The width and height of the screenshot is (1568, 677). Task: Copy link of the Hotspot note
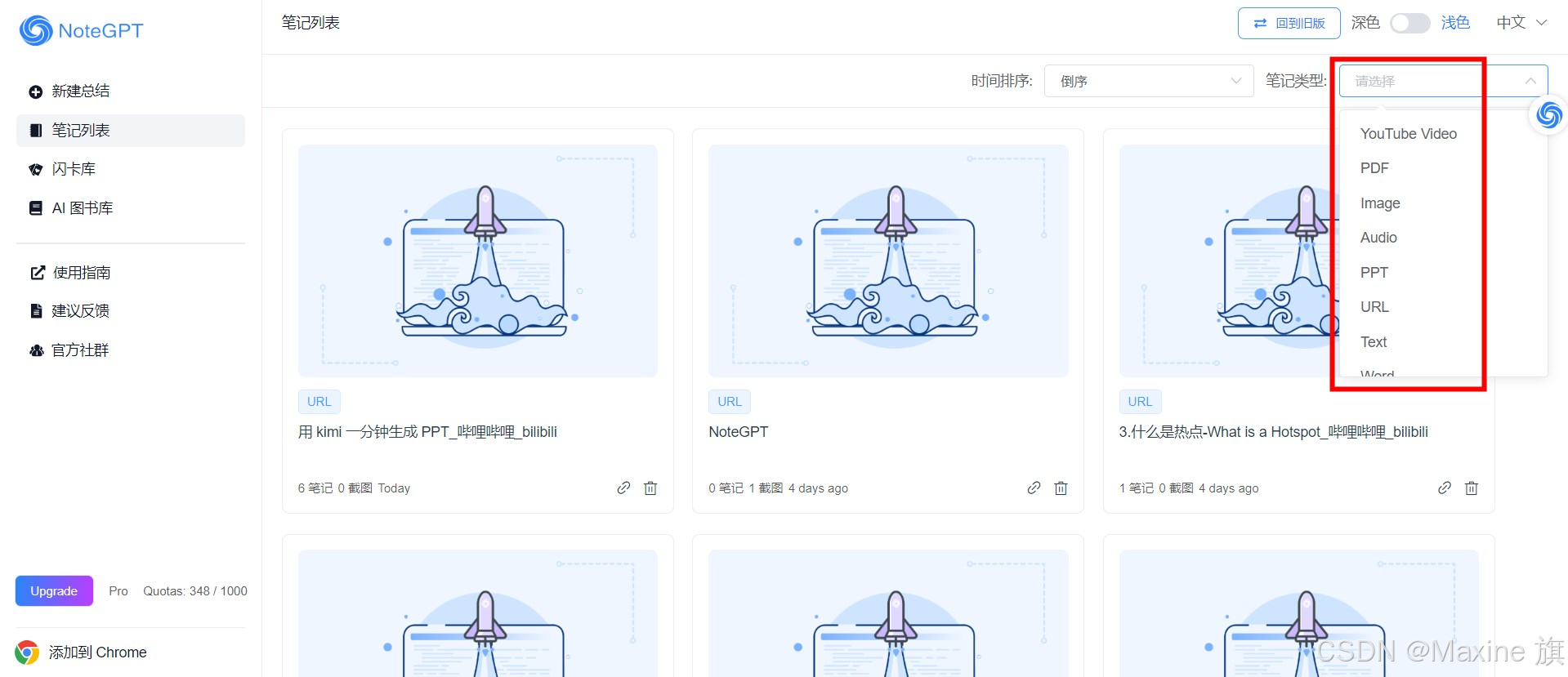pos(1445,488)
